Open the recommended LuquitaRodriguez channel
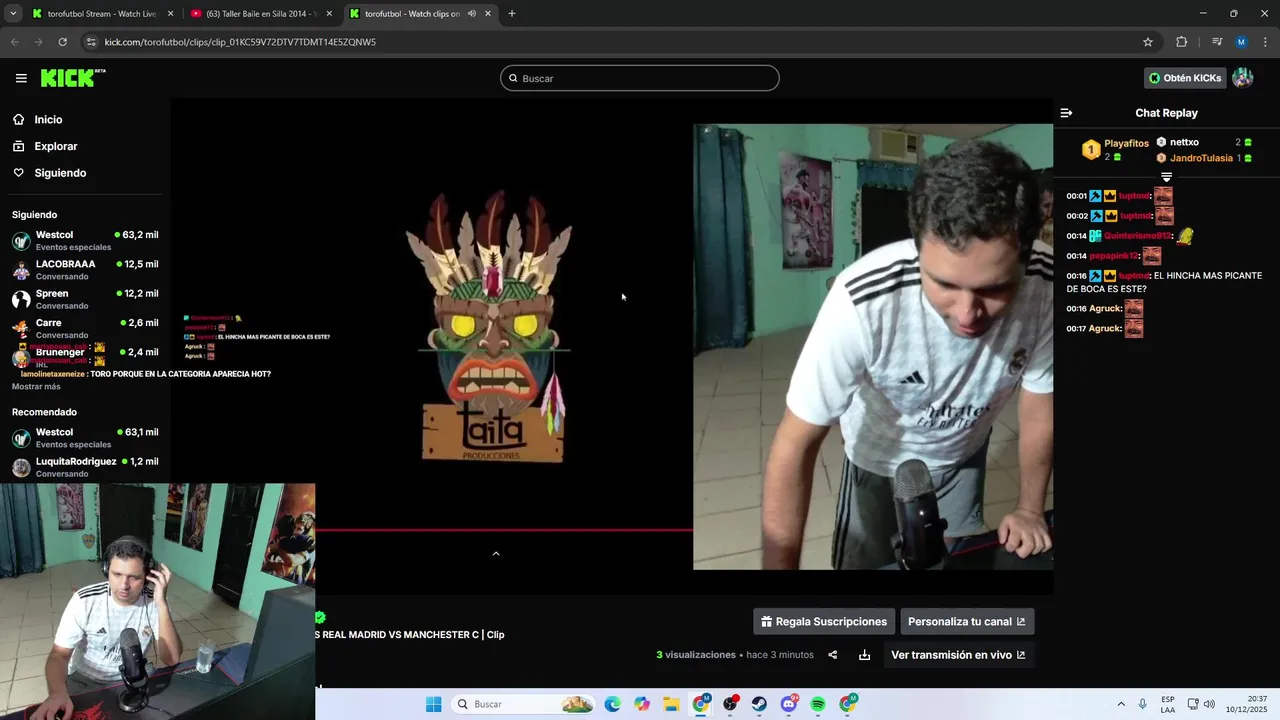The width and height of the screenshot is (1280, 720). pos(85,467)
